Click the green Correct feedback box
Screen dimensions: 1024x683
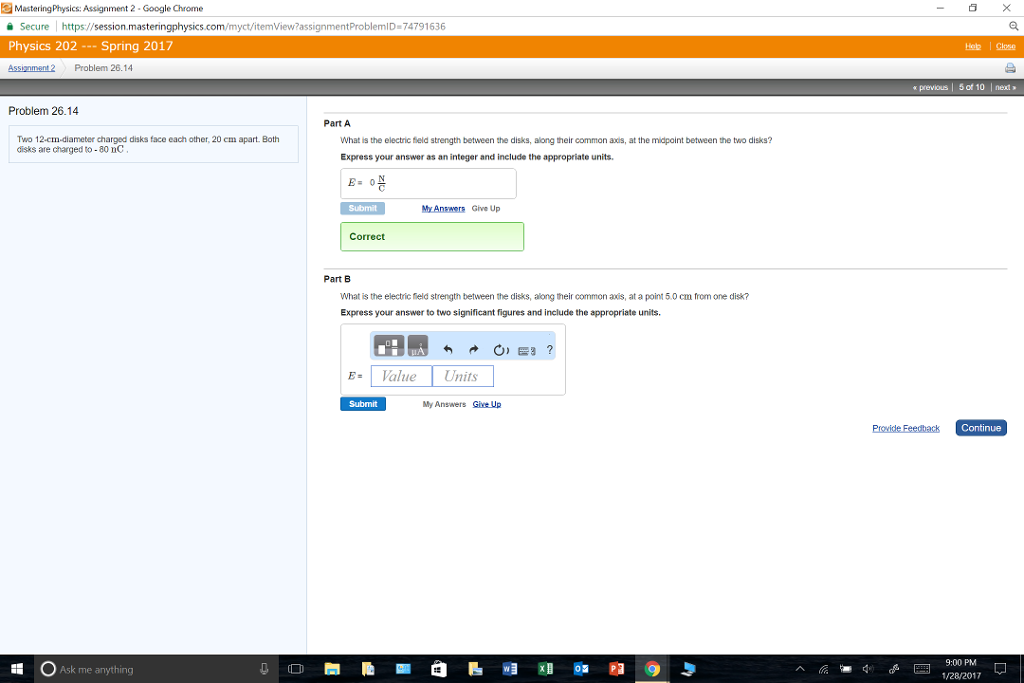point(432,236)
